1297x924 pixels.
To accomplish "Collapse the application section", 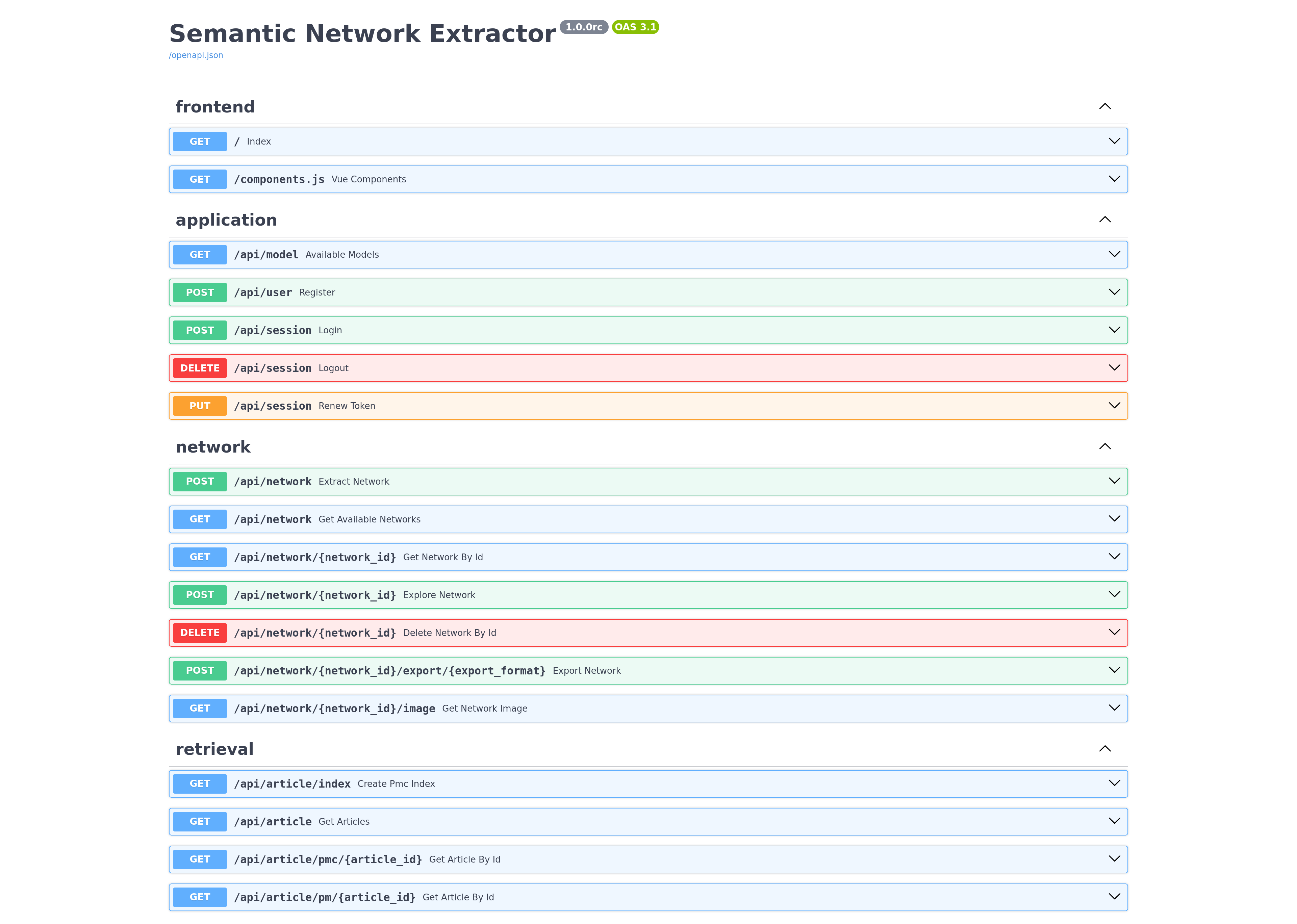I will pos(1105,220).
